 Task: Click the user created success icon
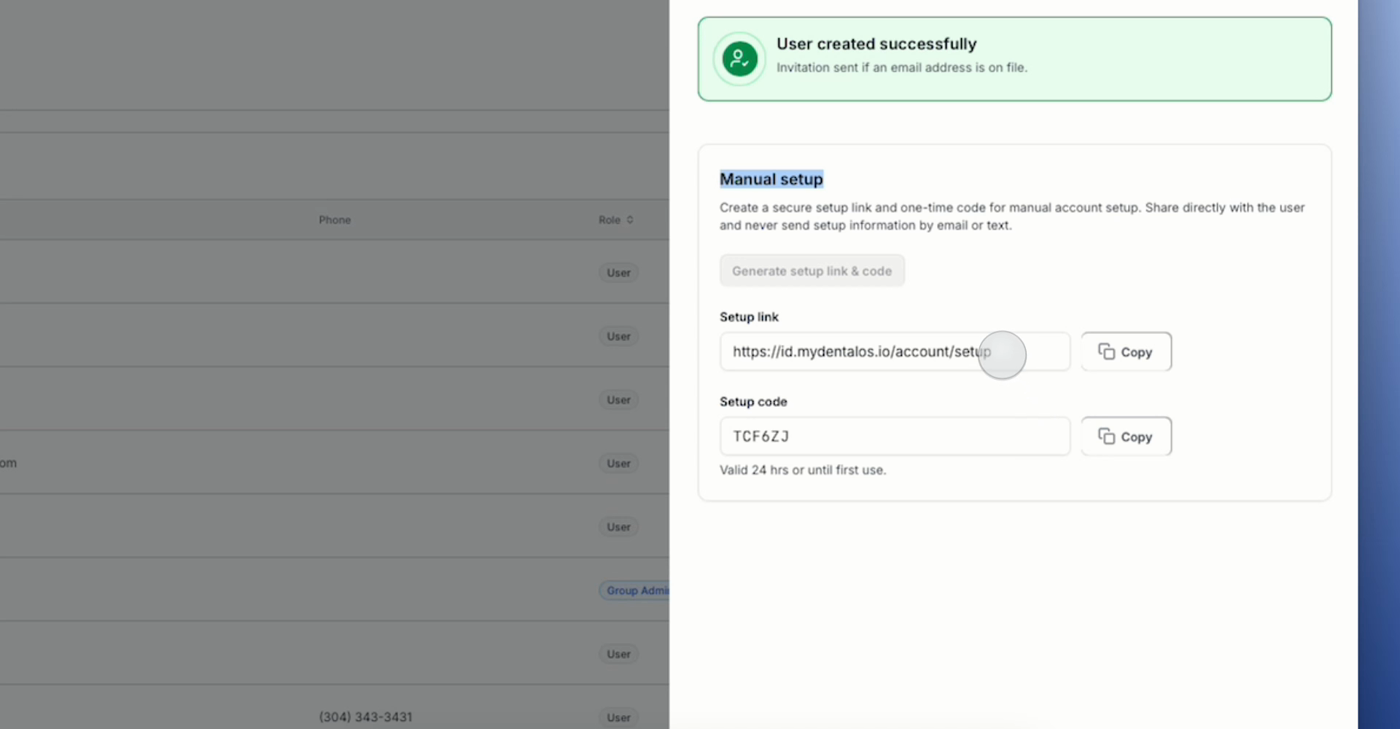point(739,59)
